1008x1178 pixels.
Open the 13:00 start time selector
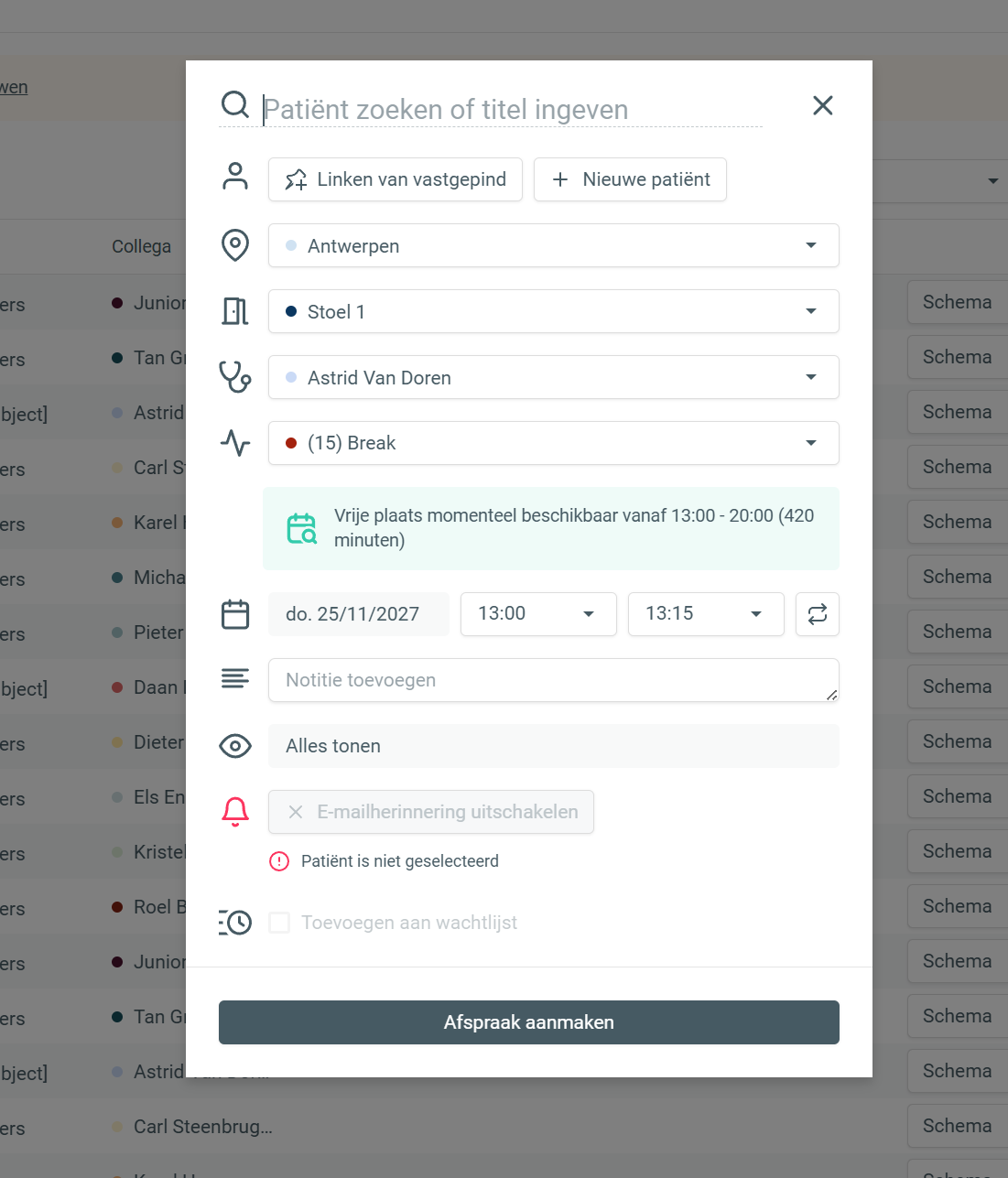coord(537,613)
